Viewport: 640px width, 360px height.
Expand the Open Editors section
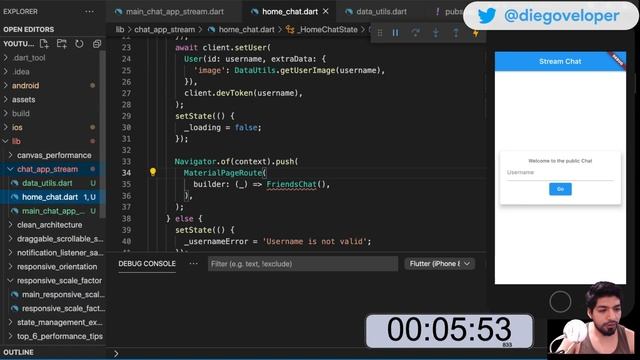29,29
